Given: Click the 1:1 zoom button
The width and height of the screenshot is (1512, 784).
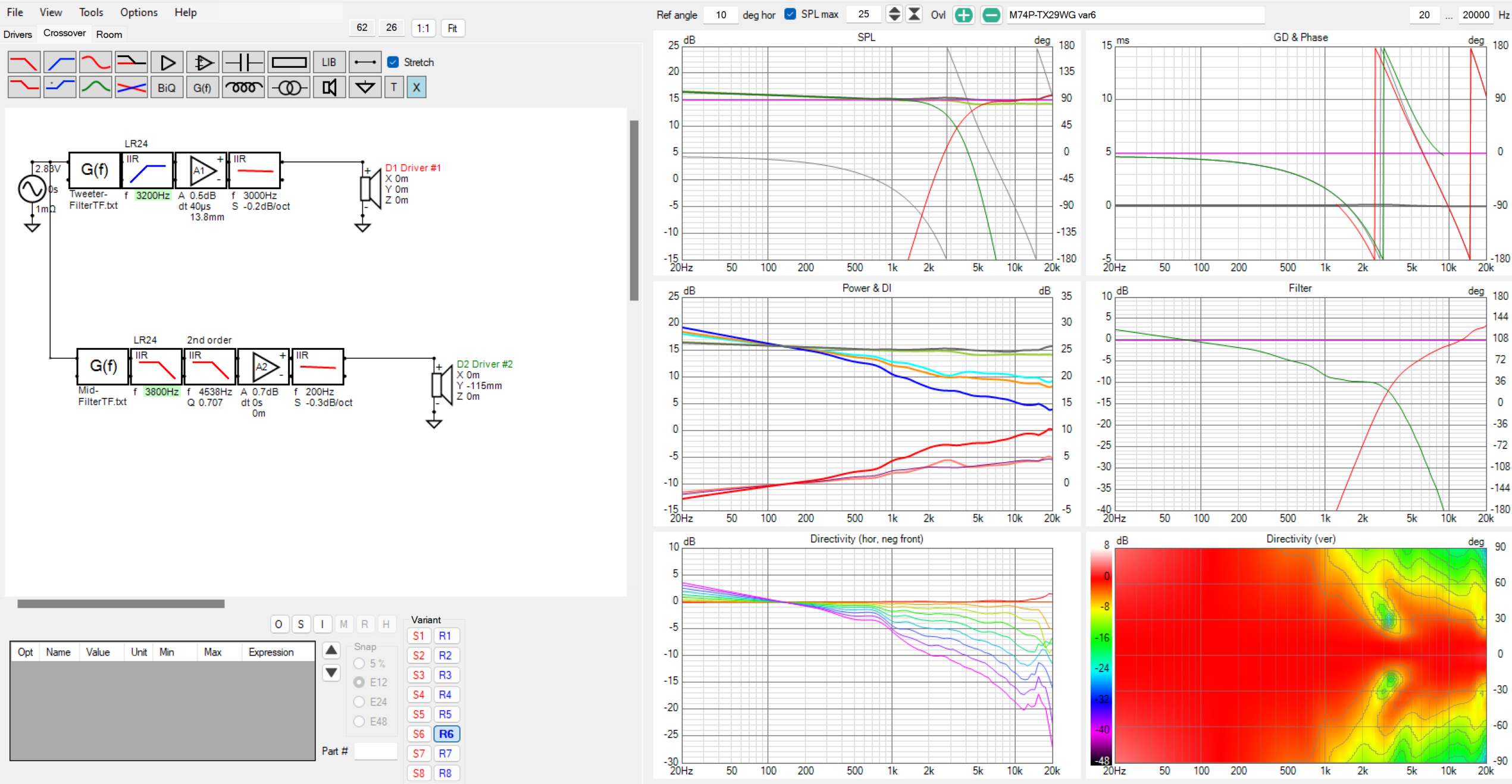Looking at the screenshot, I should click(423, 28).
